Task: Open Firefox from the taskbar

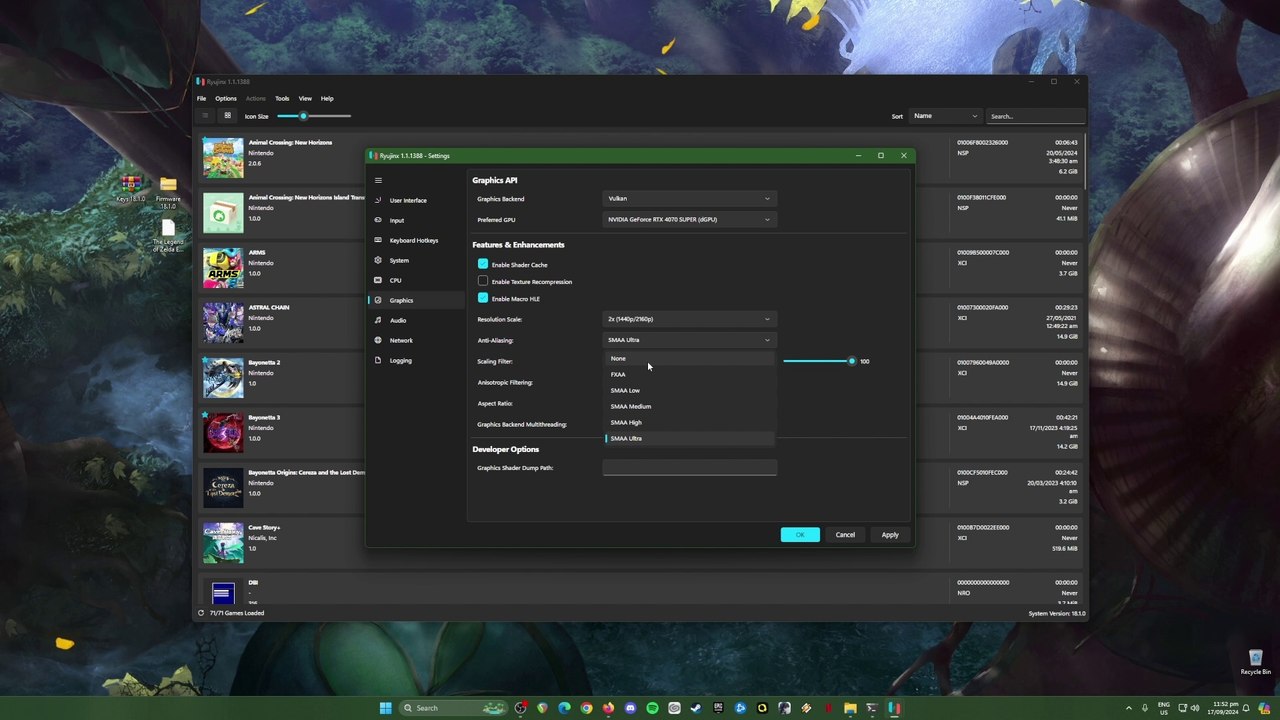Action: pyautogui.click(x=608, y=708)
